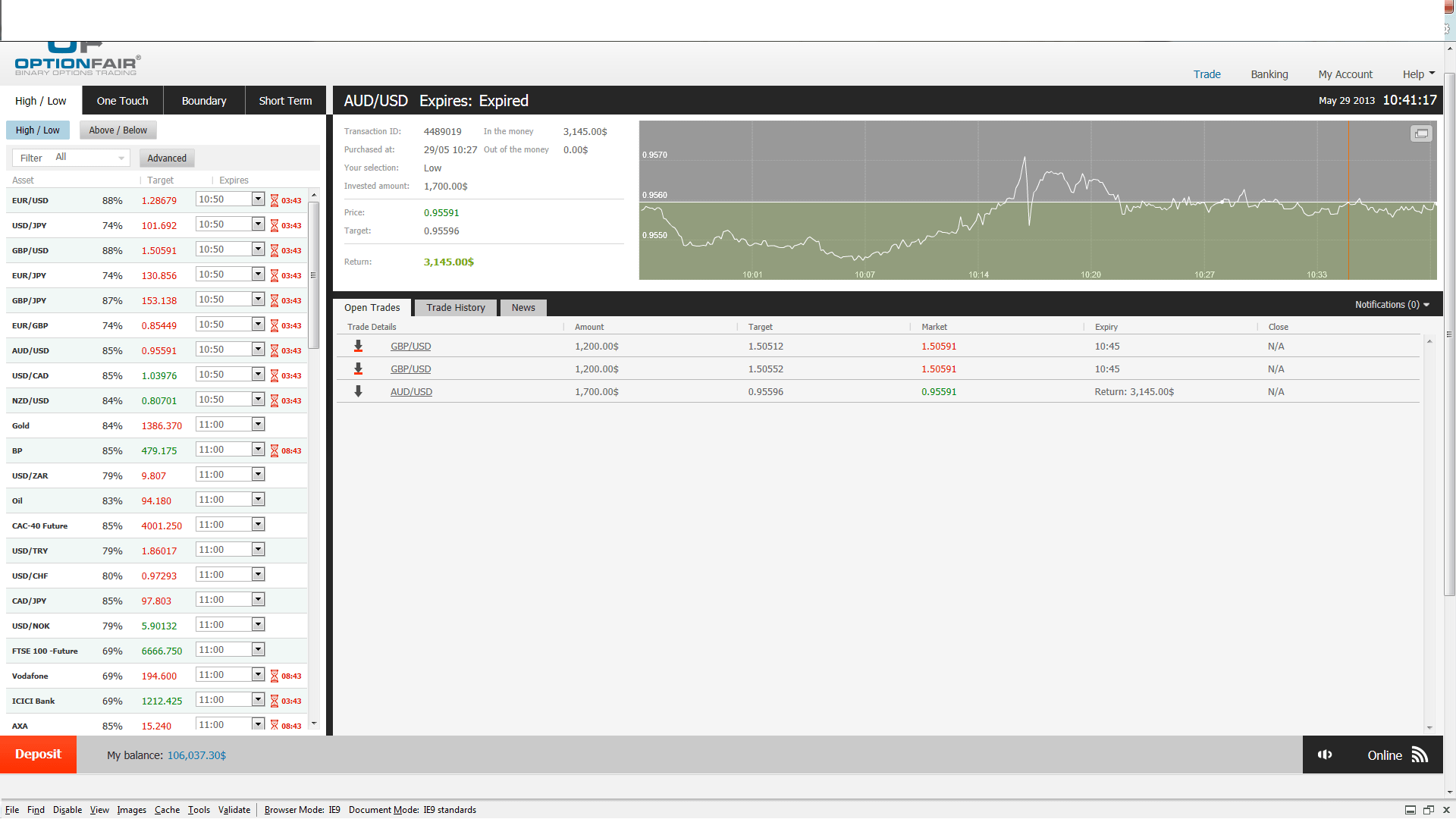Switch to the Trade History tab
1456x819 pixels.
pyautogui.click(x=455, y=308)
